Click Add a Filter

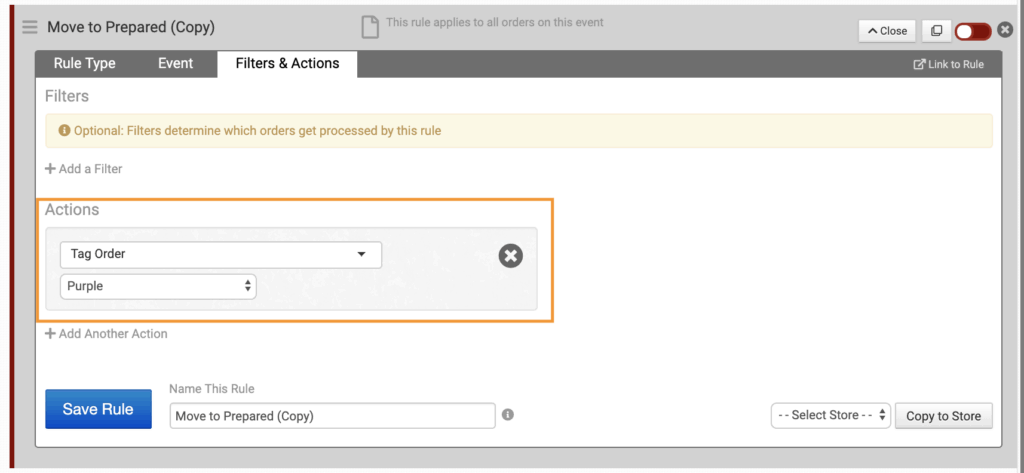[84, 169]
